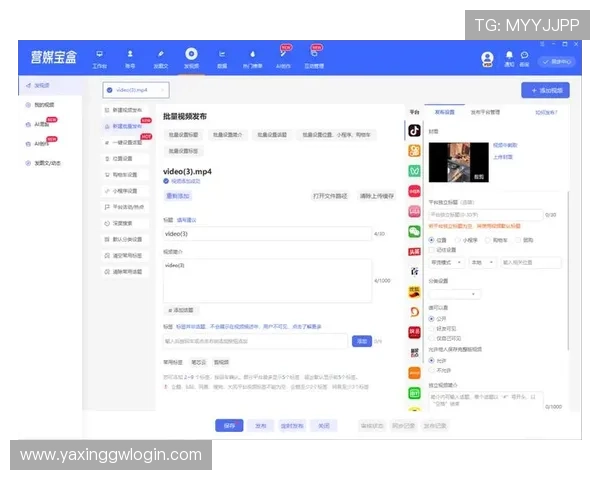This screenshot has height=480, width=600.
Task: Select the Douyin (TikTok) platform icon
Action: [414, 131]
